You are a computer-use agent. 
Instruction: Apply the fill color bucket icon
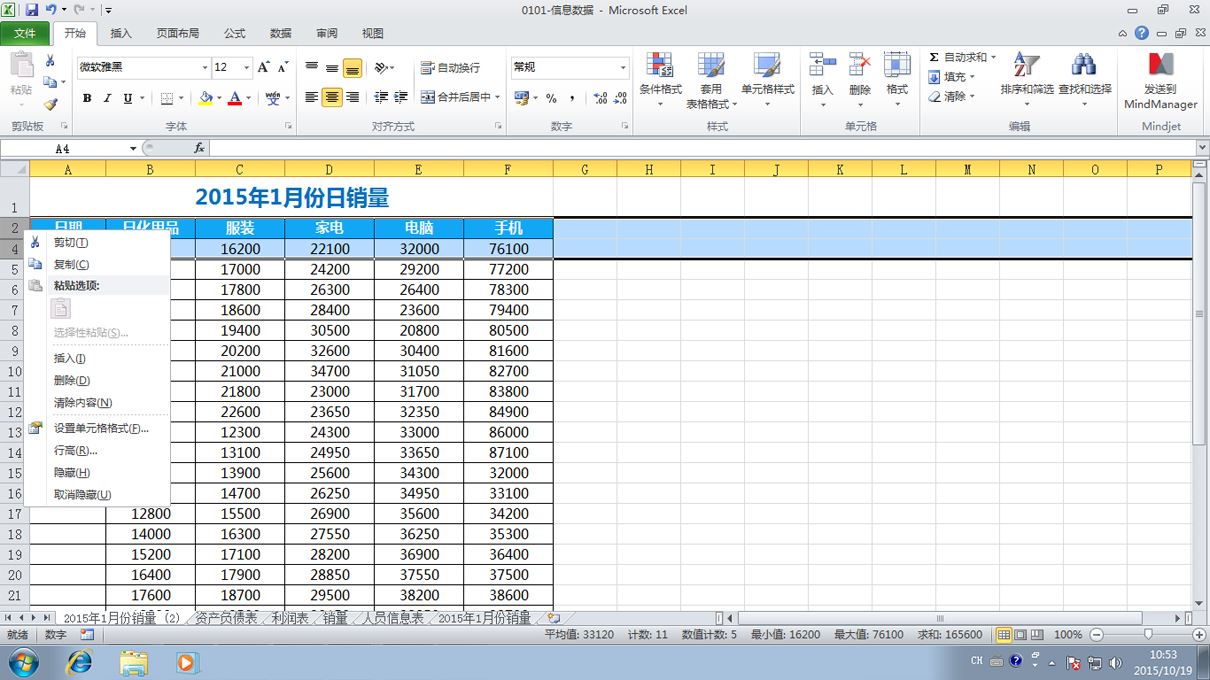pos(206,98)
